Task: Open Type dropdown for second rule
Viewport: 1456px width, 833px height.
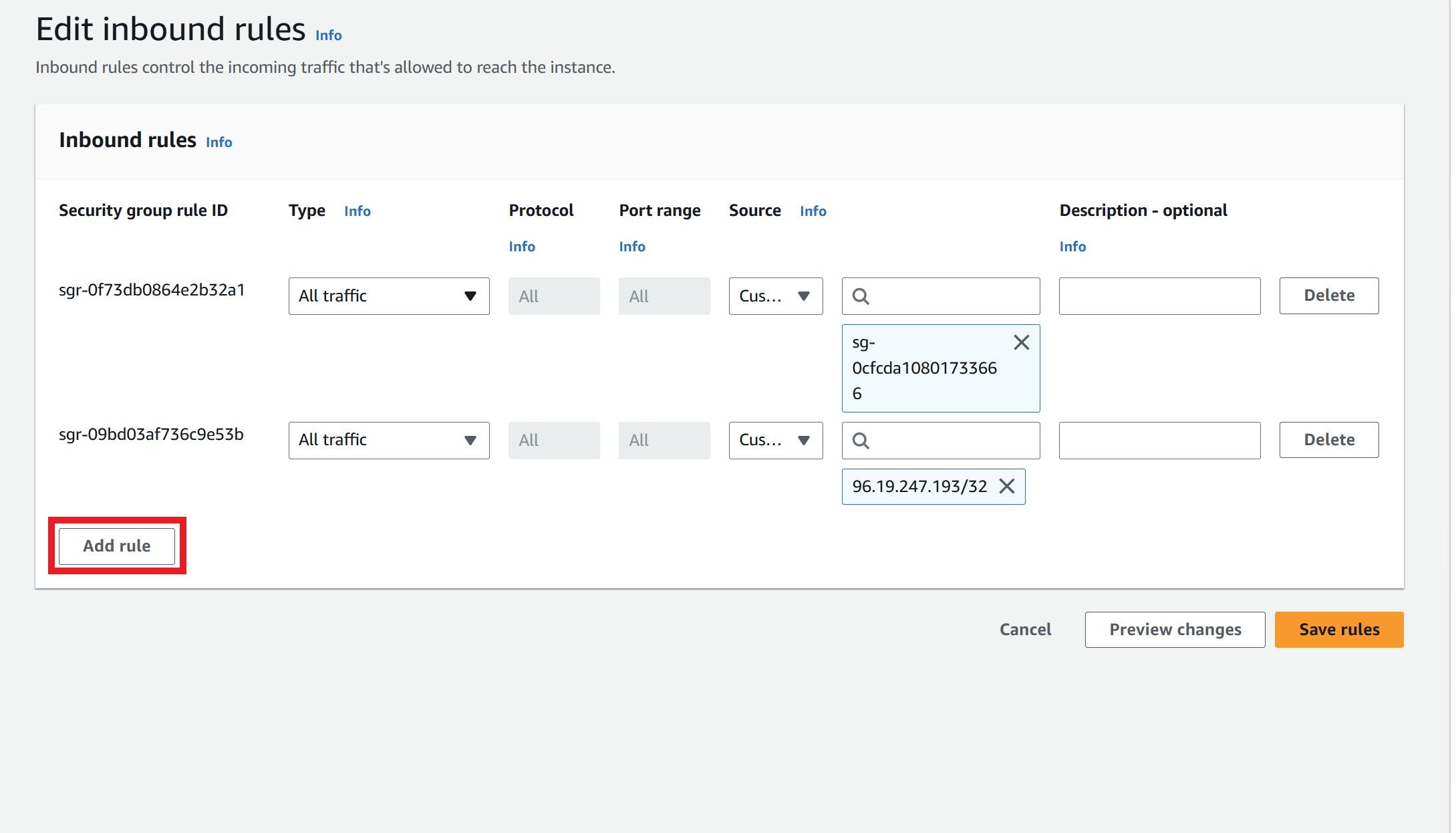Action: [388, 441]
